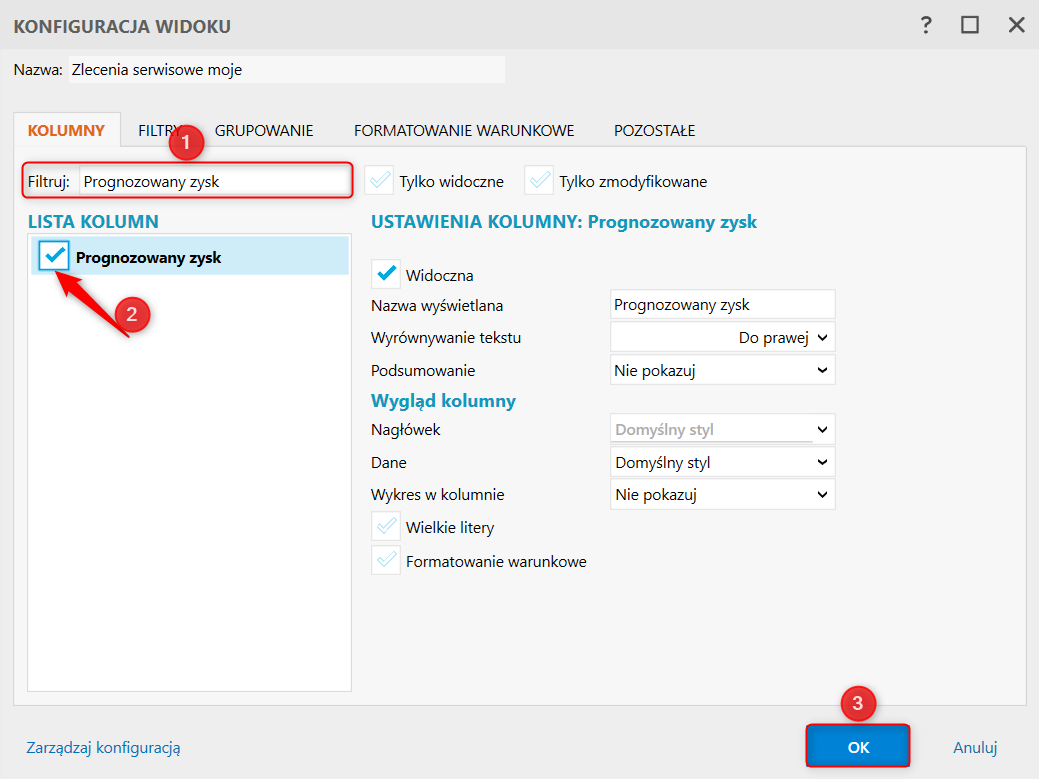Switch to the Grupowanie tab
Viewport: 1039px width, 779px height.
(x=264, y=130)
